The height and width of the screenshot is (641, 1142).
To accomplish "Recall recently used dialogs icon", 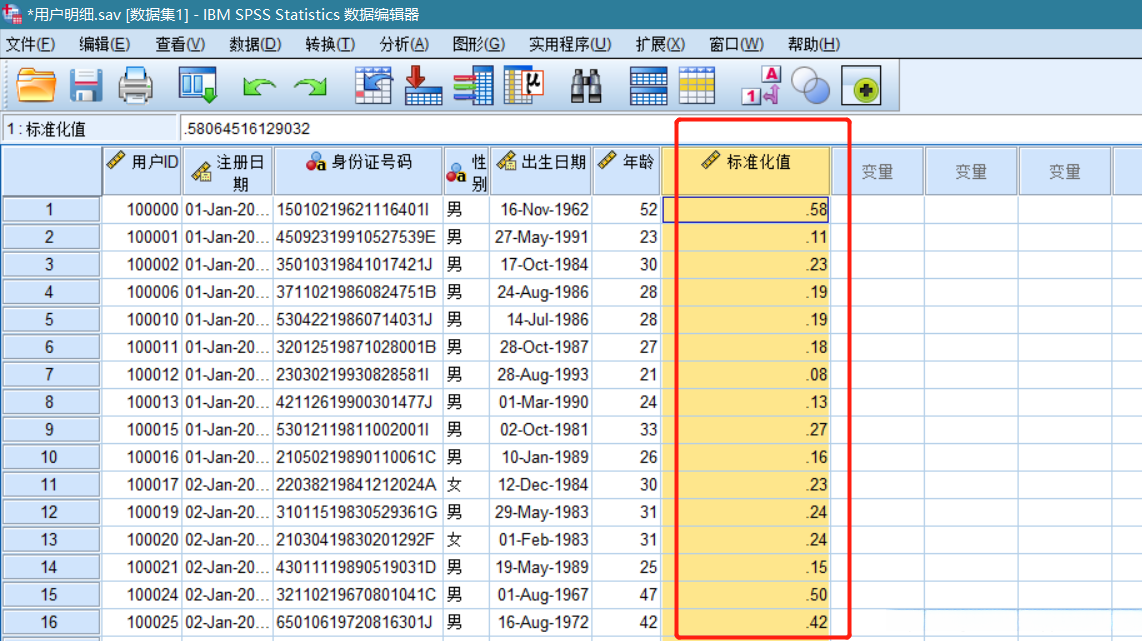I will click(198, 85).
